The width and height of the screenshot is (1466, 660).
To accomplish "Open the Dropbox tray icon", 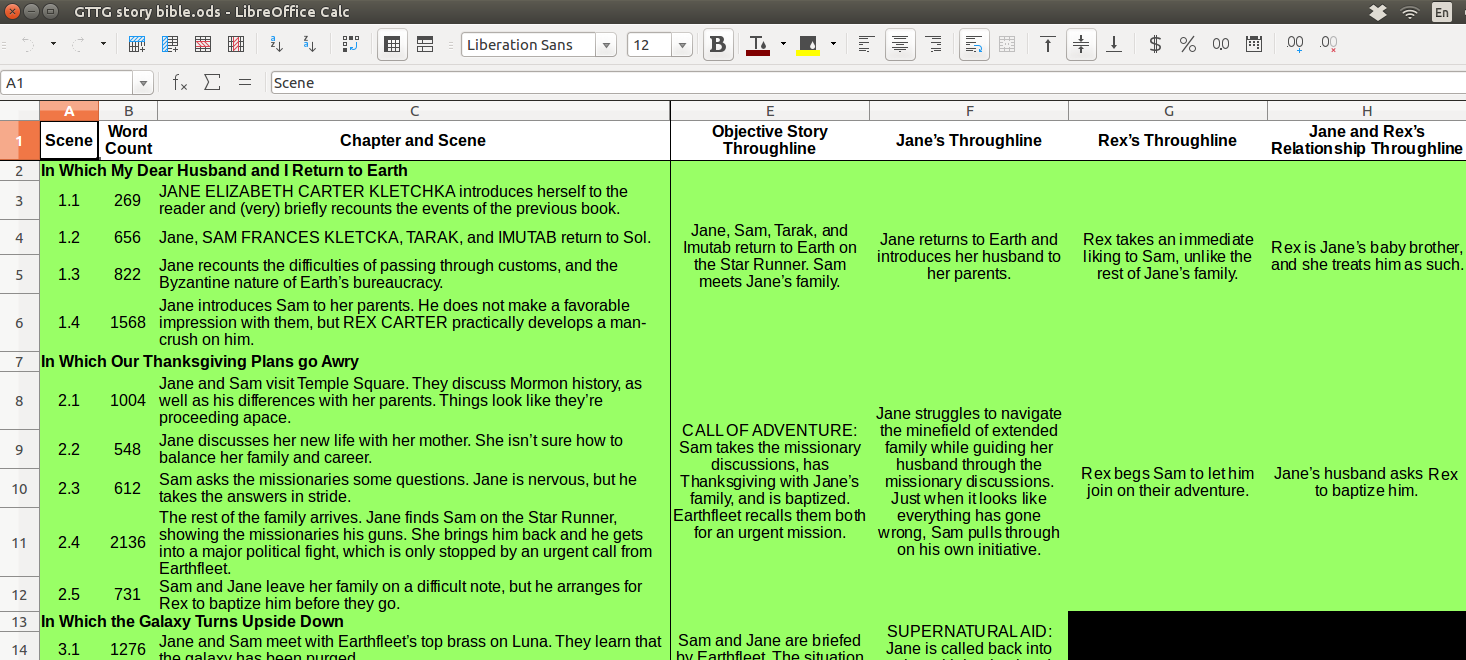I will click(1378, 13).
